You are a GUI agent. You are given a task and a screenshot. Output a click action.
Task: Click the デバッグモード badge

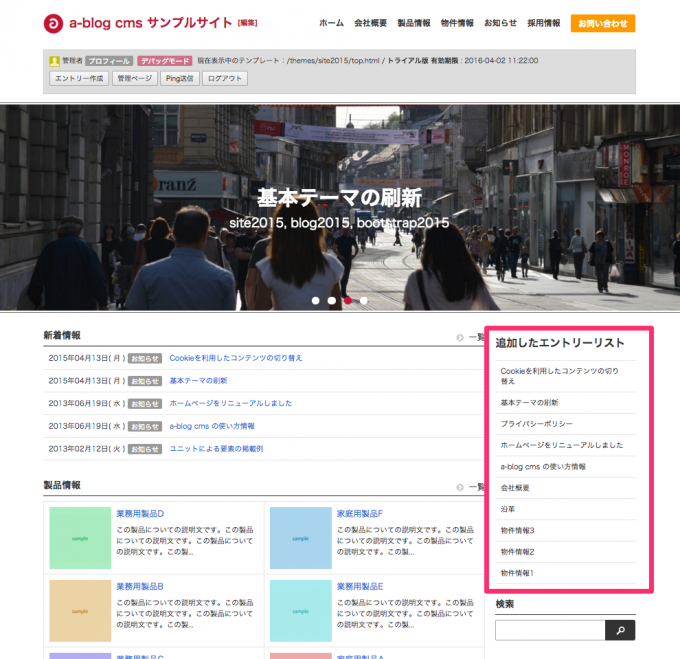(165, 61)
